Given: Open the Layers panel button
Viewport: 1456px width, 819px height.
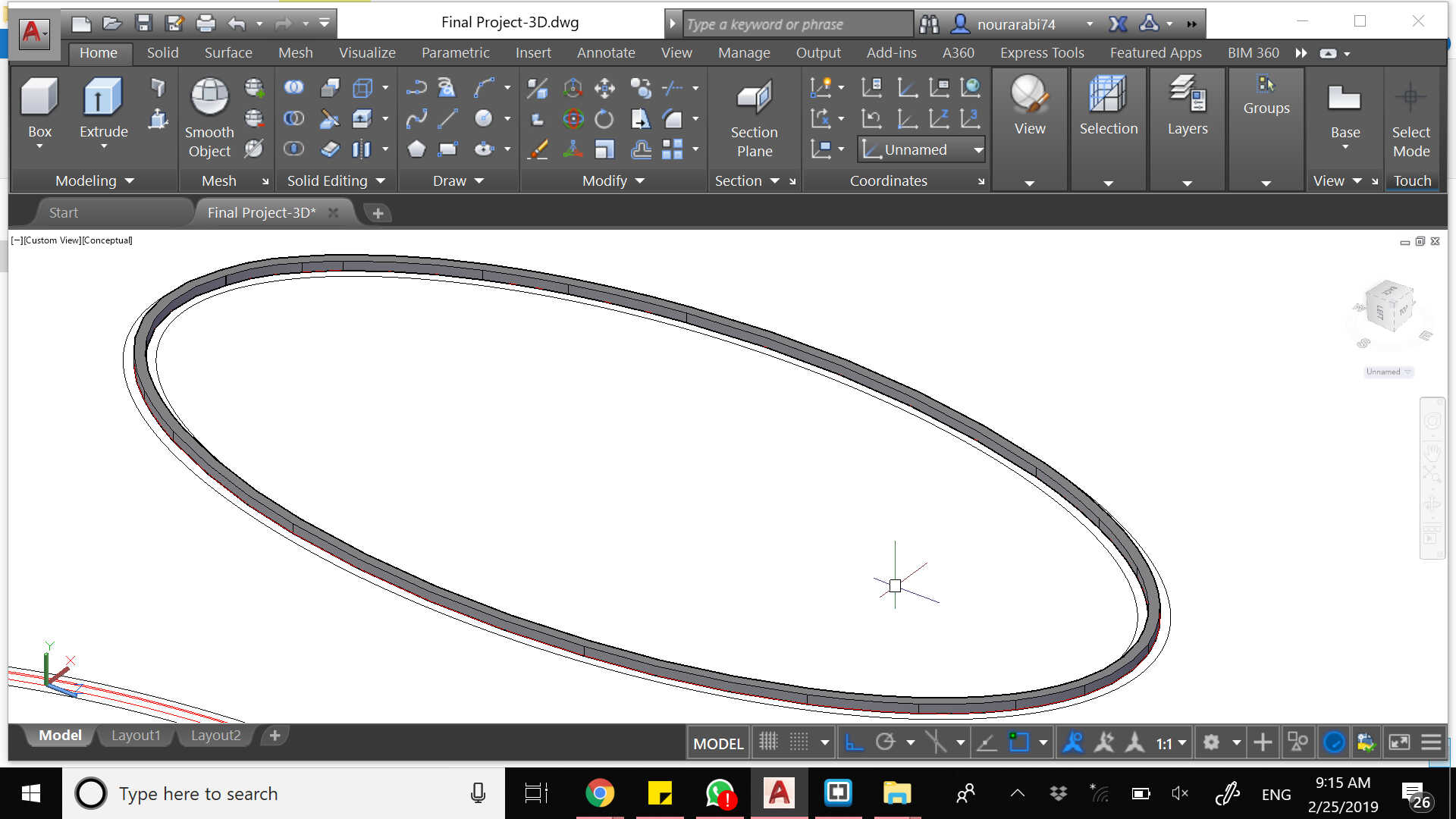Looking at the screenshot, I should [x=1187, y=97].
